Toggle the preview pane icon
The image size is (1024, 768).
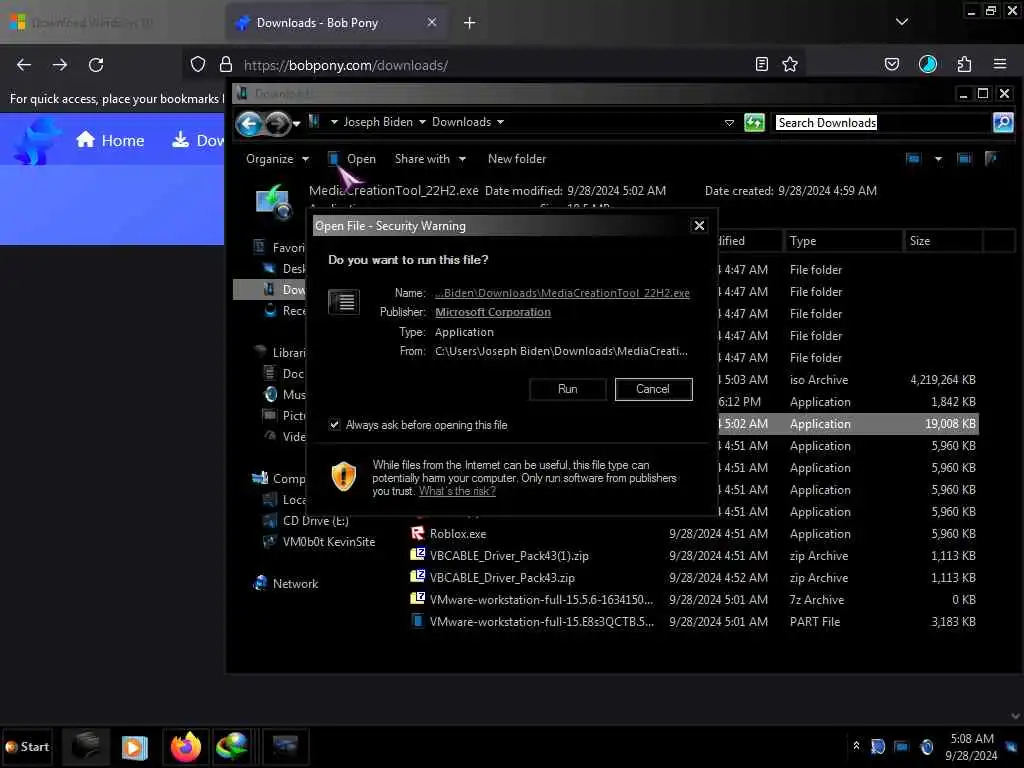(x=964, y=159)
